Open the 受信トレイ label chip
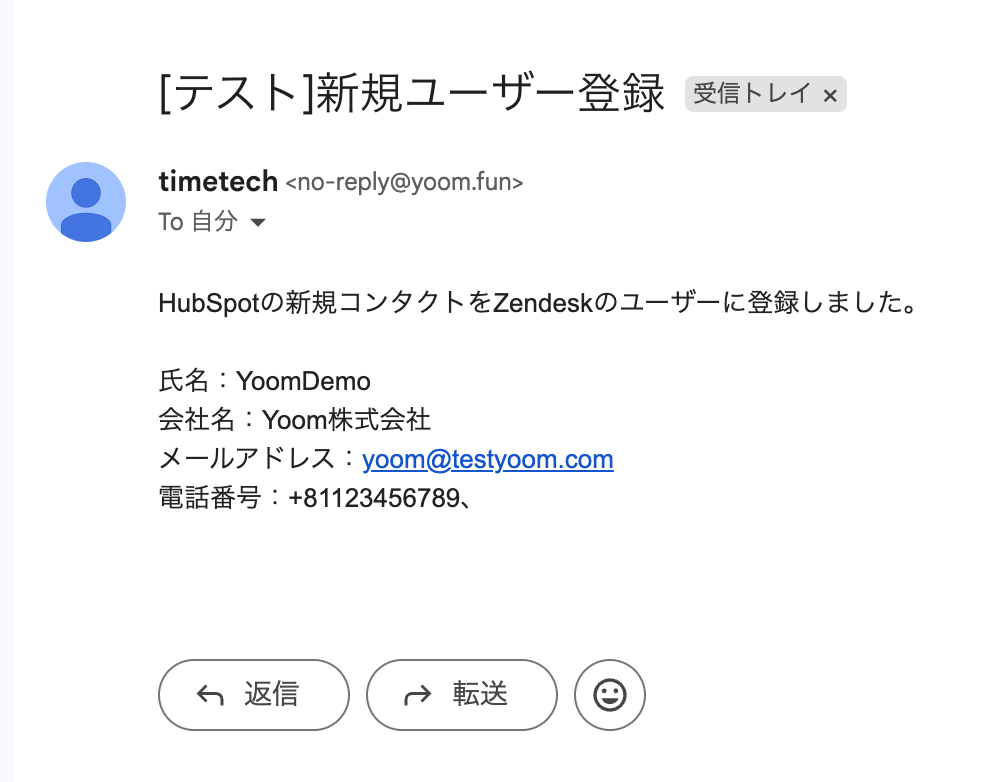This screenshot has height=782, width=1006. [x=752, y=94]
